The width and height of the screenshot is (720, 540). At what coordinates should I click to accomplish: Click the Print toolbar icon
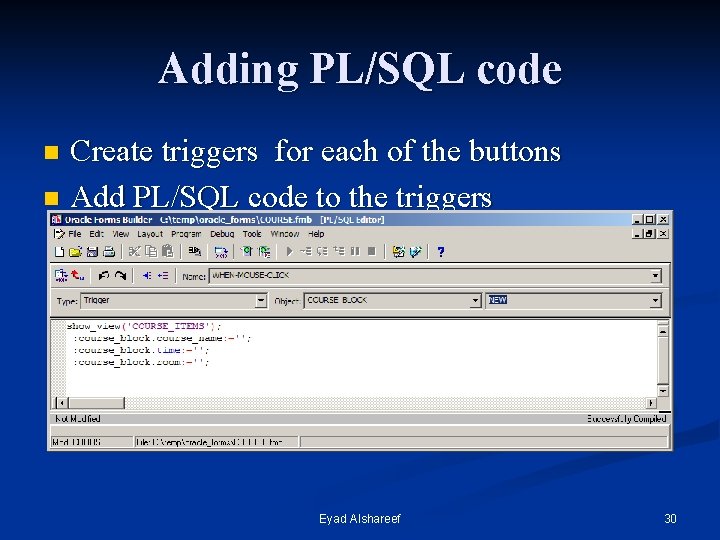click(109, 252)
